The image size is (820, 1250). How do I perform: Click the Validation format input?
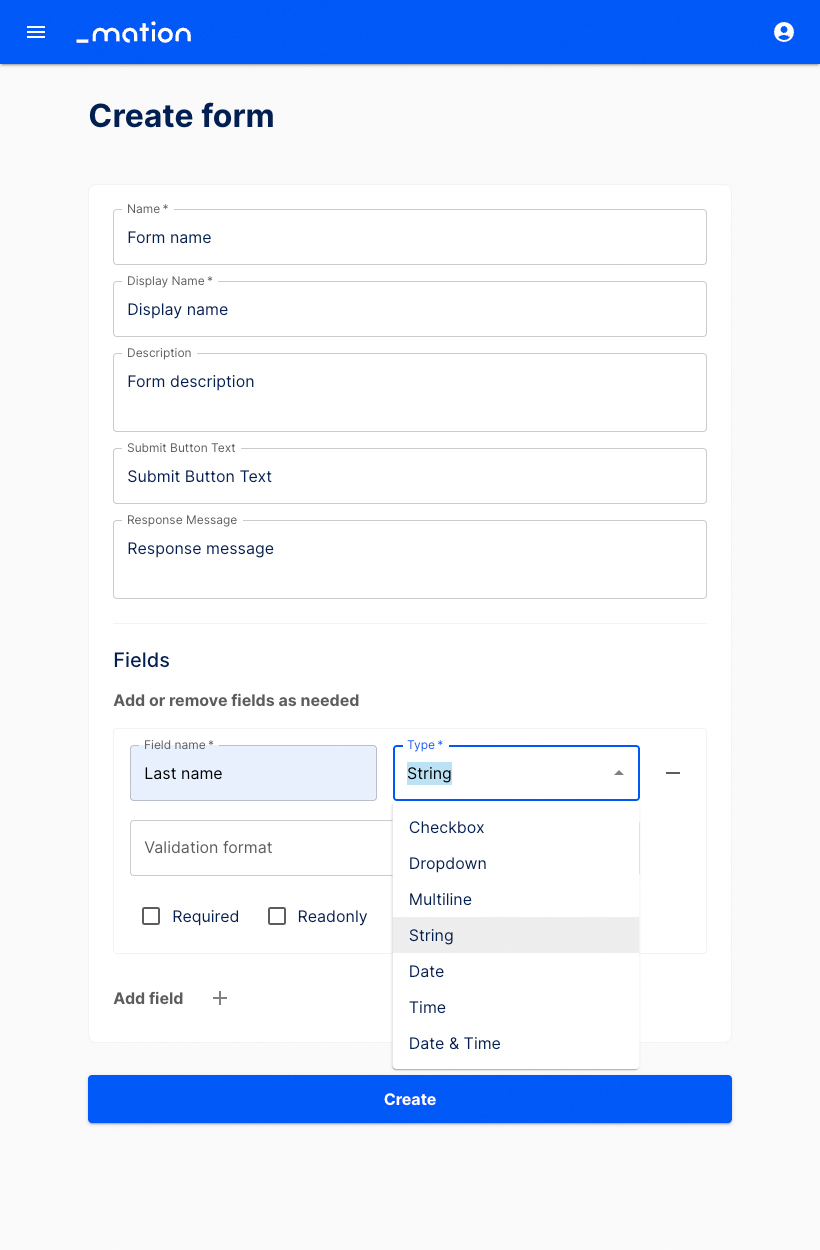(x=261, y=848)
